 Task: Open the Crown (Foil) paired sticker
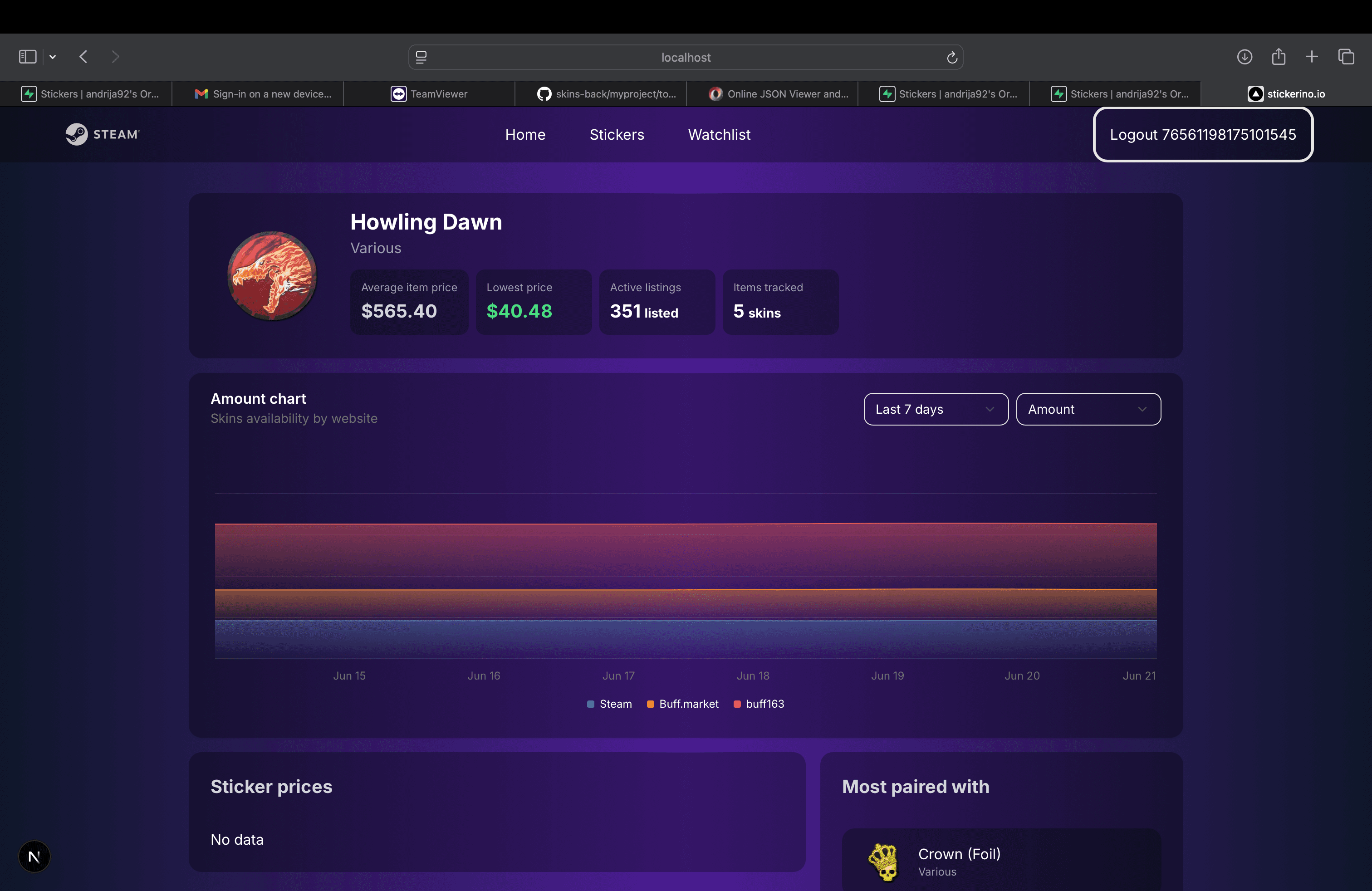tap(1001, 861)
